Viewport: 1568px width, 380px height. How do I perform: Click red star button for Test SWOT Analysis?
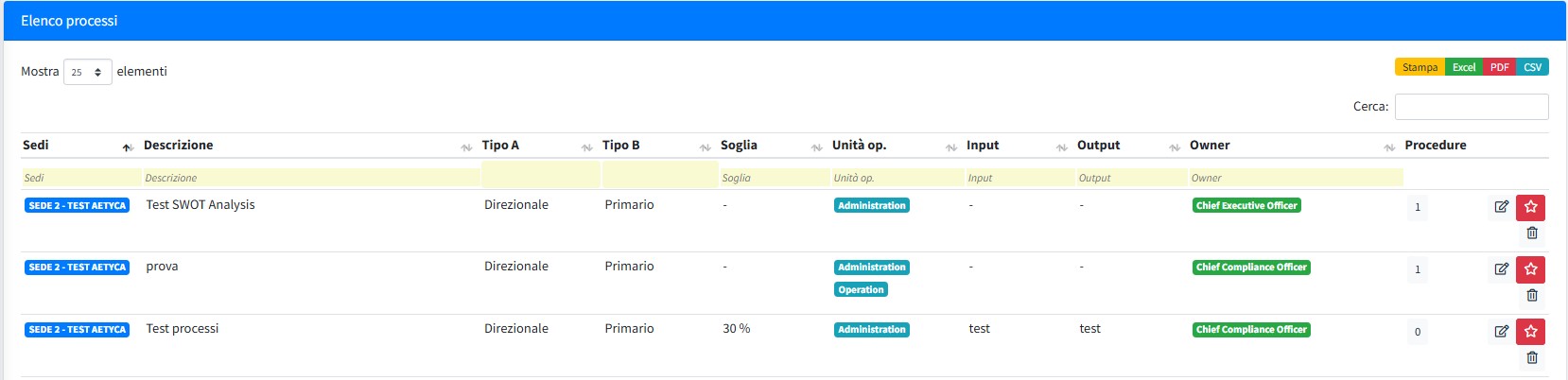click(x=1530, y=207)
